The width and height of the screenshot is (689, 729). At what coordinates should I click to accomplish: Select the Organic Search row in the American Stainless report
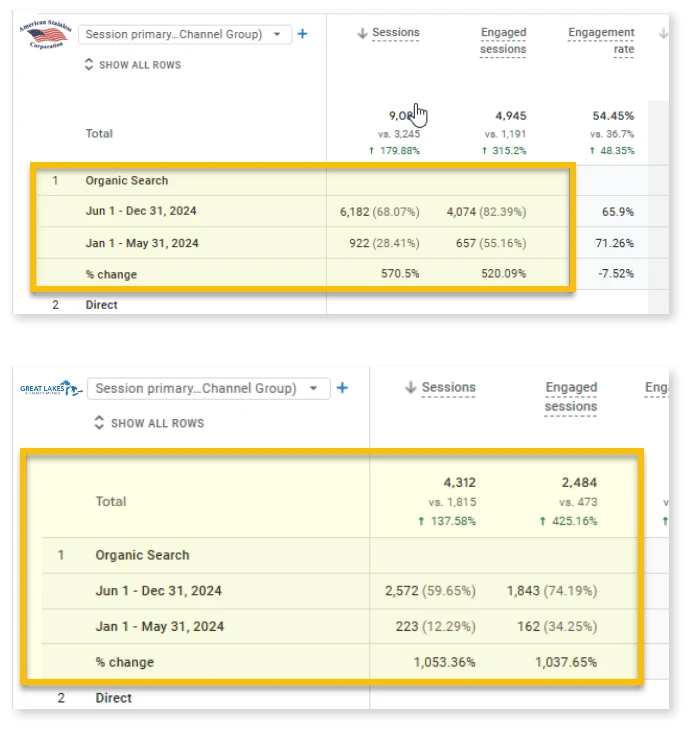tap(127, 181)
